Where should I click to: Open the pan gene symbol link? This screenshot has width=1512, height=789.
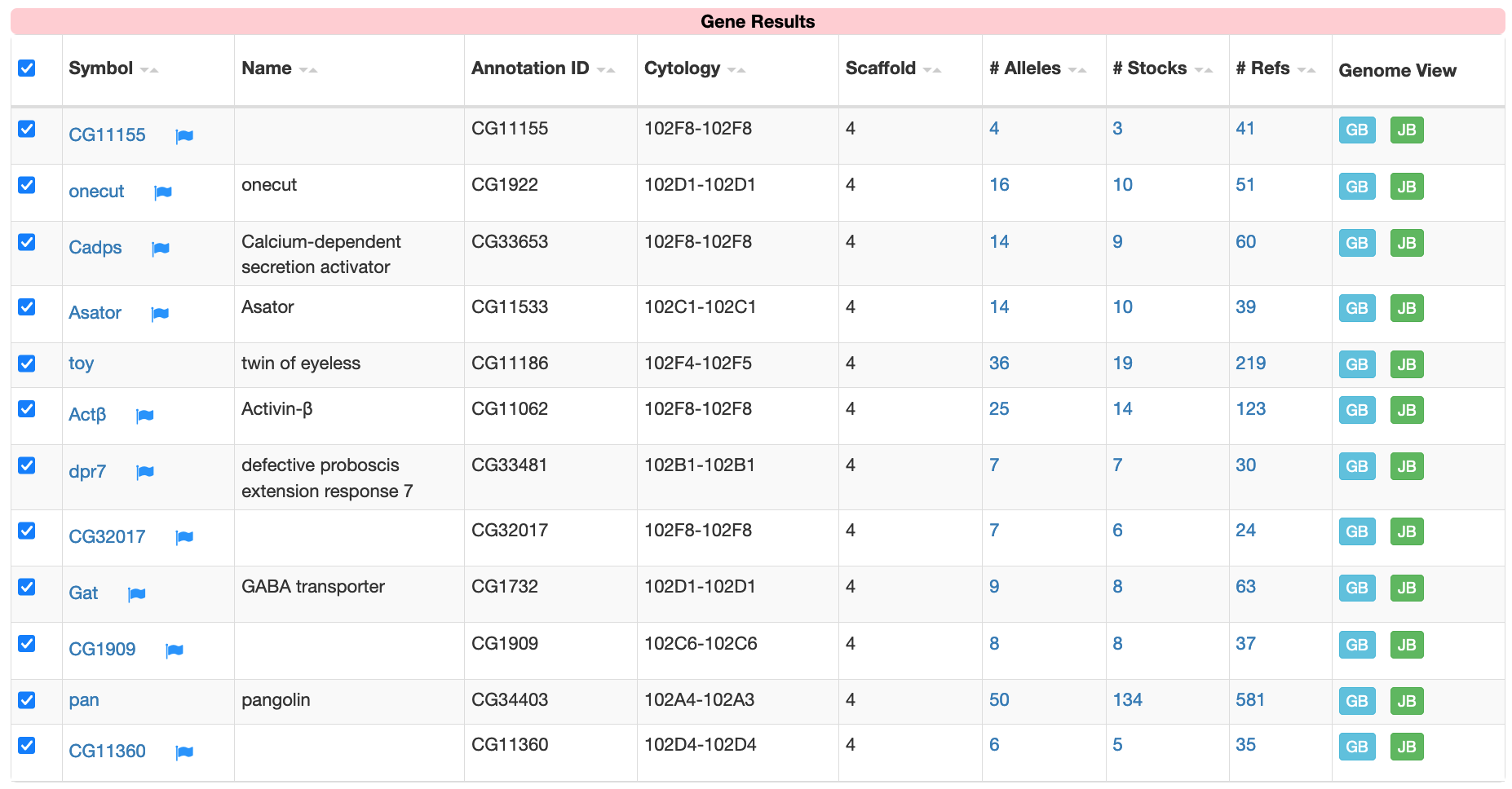[84, 700]
